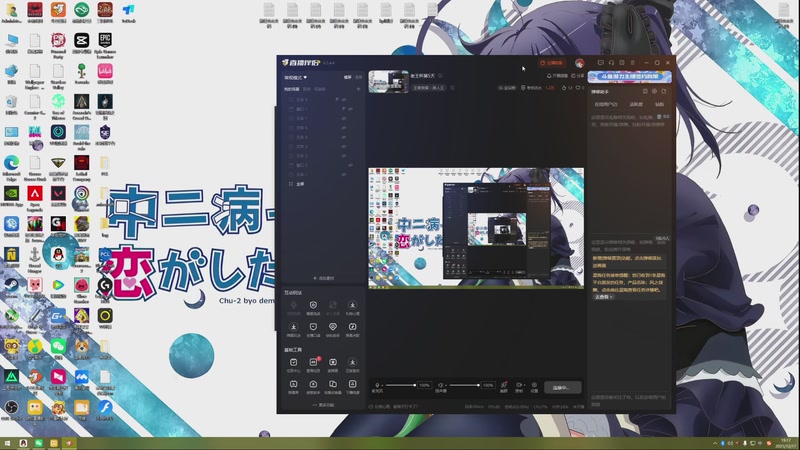Click the heart followers counter icon
This screenshot has width=800, height=450.
[578, 88]
